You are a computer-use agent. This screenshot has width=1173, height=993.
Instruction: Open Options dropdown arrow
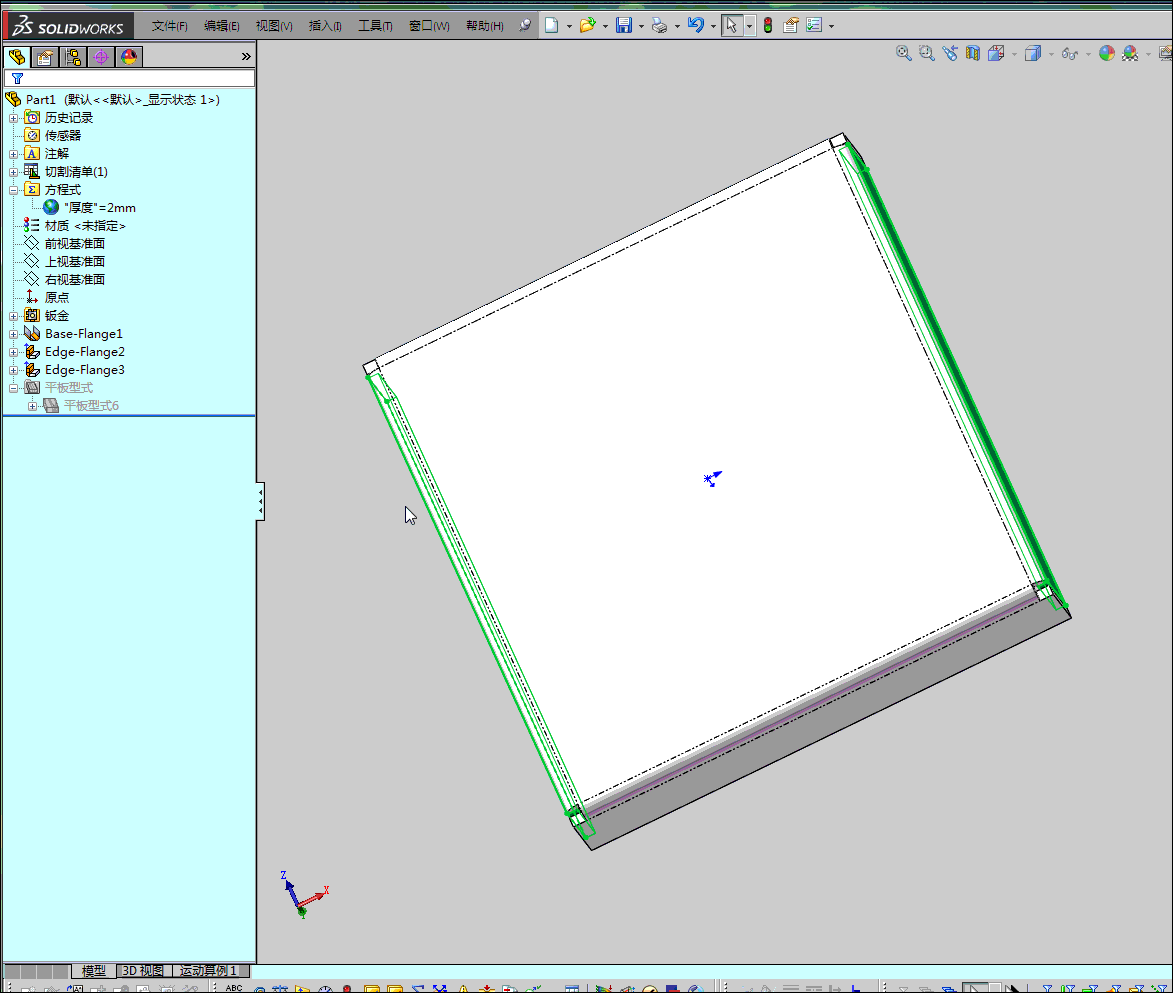tap(831, 26)
